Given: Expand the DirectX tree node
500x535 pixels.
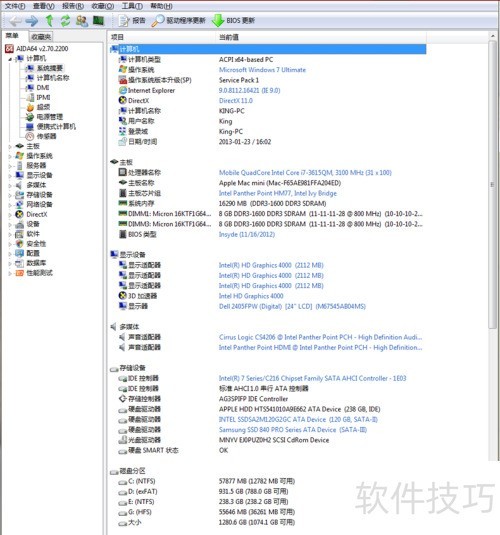Looking at the screenshot, I should [10, 214].
